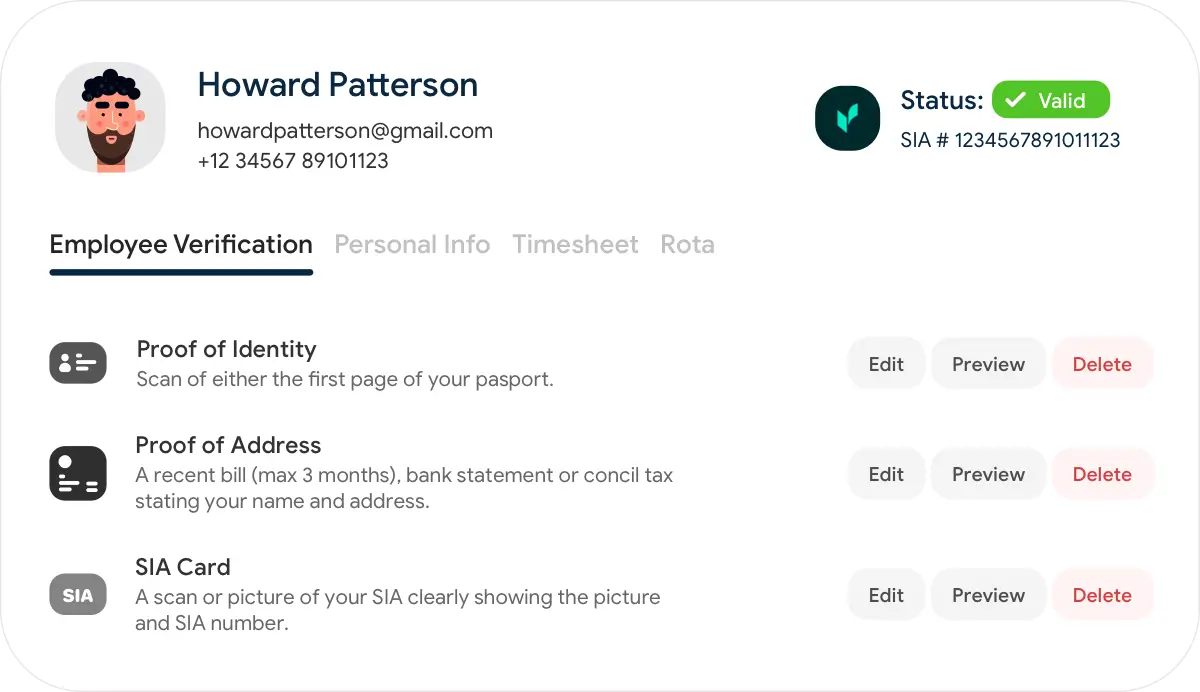Preview the SIA Card scan

tap(988, 595)
